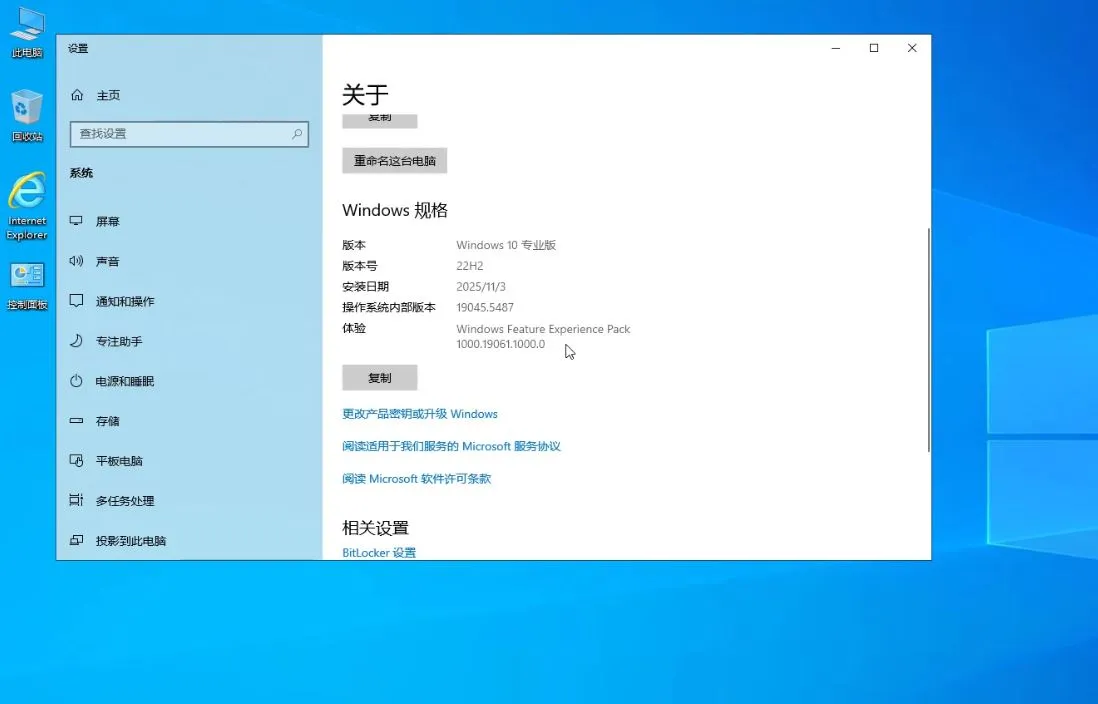
Task: Open the BitLocker 设置 link
Action: pos(379,553)
